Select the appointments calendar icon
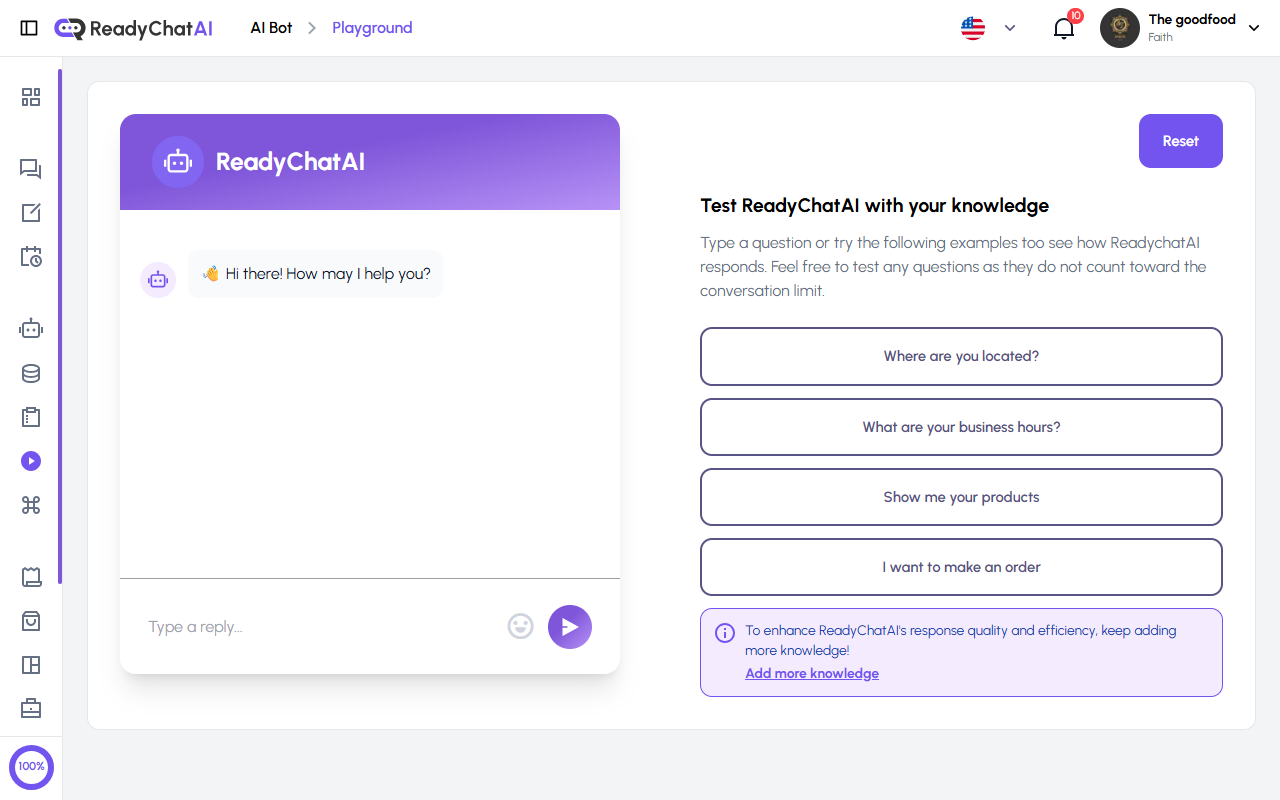Viewport: 1280px width, 800px height. (31, 257)
